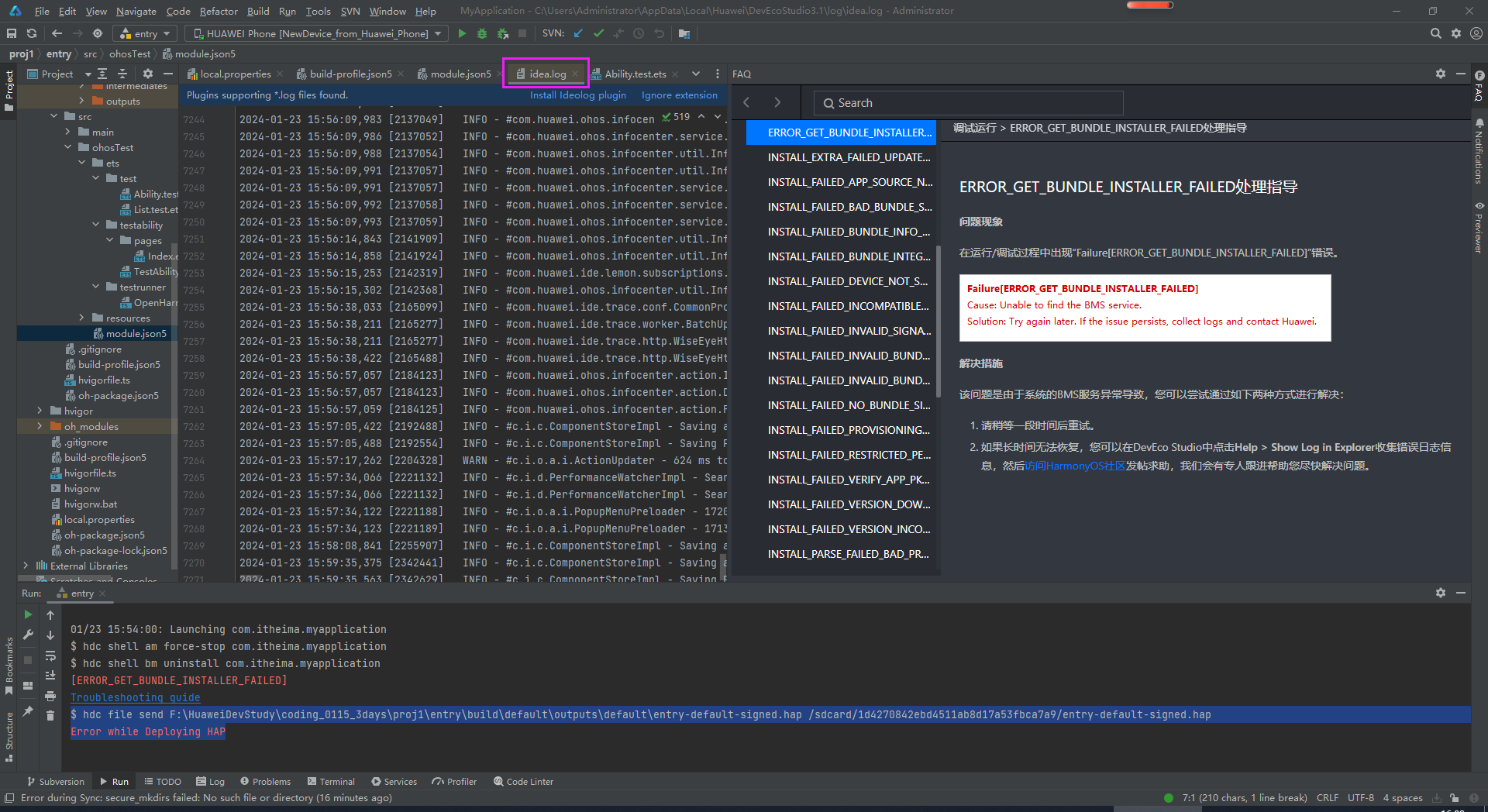
Task: Expand the main folder in project tree
Action: coord(68,132)
